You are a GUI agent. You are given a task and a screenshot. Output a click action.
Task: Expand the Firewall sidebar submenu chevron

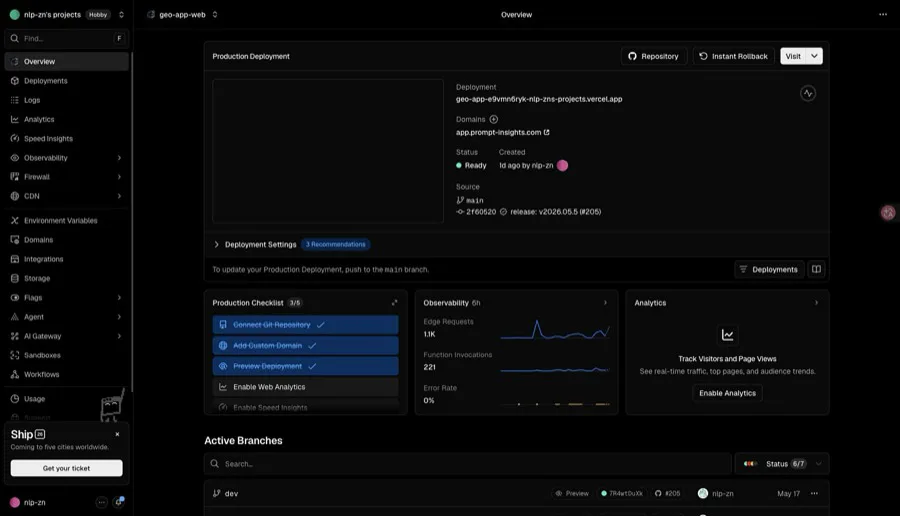click(119, 177)
